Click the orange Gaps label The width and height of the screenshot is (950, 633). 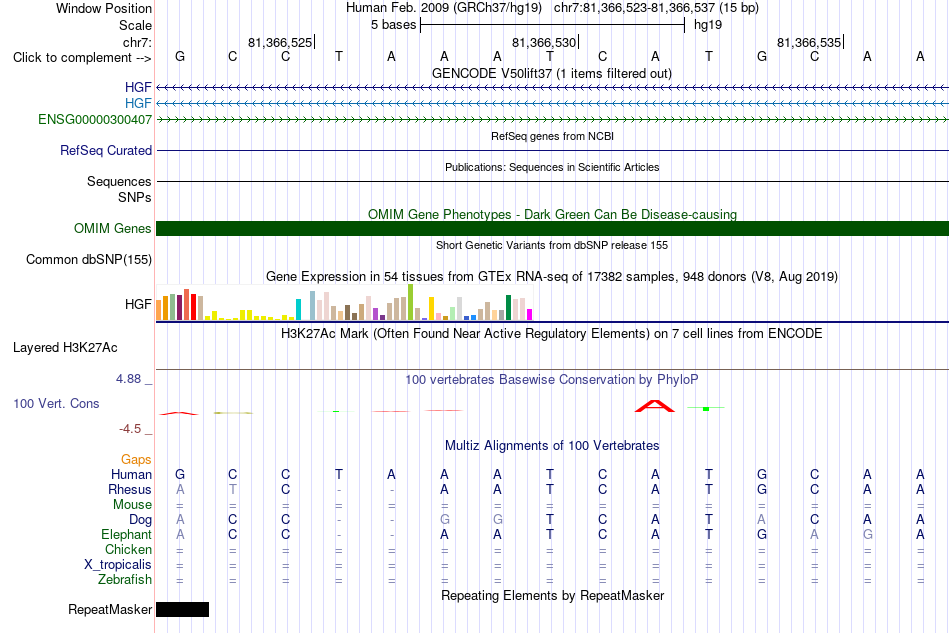coord(136,459)
